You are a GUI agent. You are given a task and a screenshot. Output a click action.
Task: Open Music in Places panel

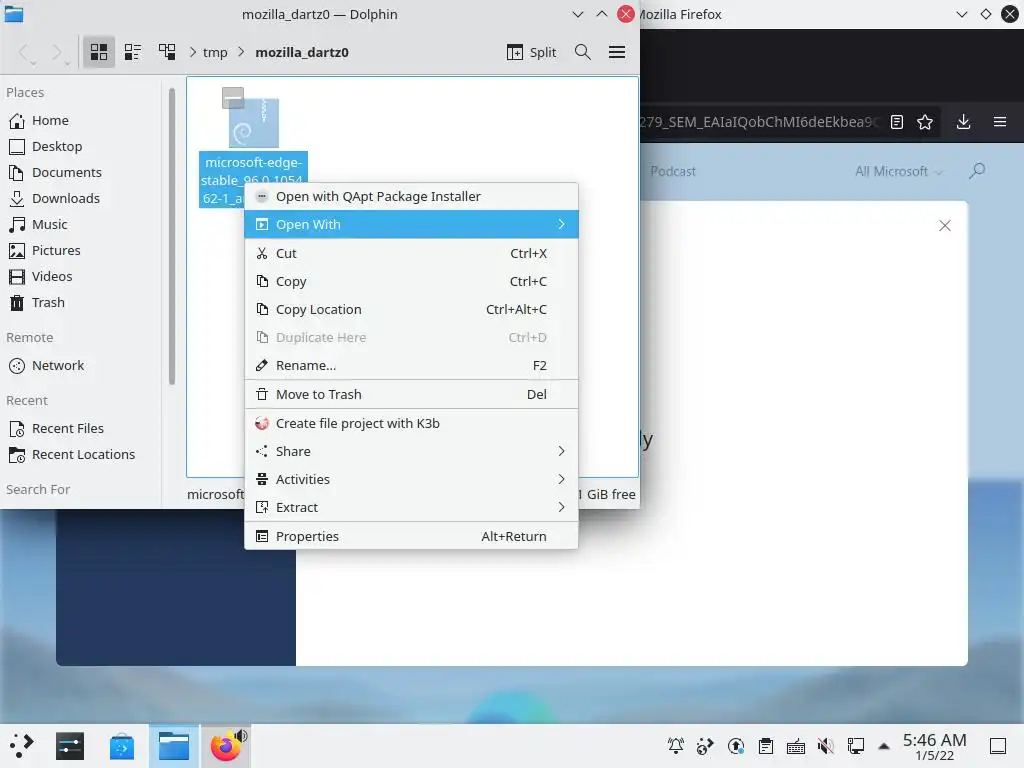[x=49, y=225]
